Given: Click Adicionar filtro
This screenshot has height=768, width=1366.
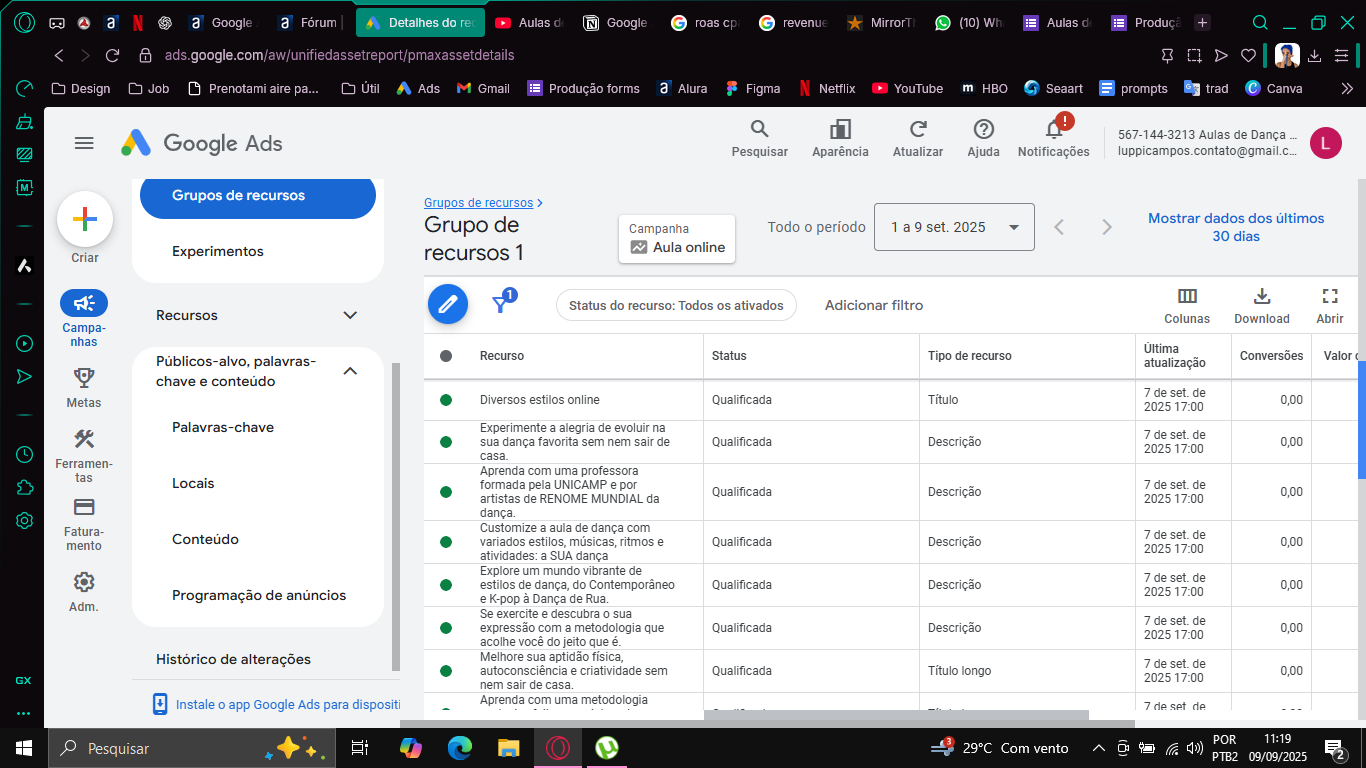Looking at the screenshot, I should coord(874,305).
